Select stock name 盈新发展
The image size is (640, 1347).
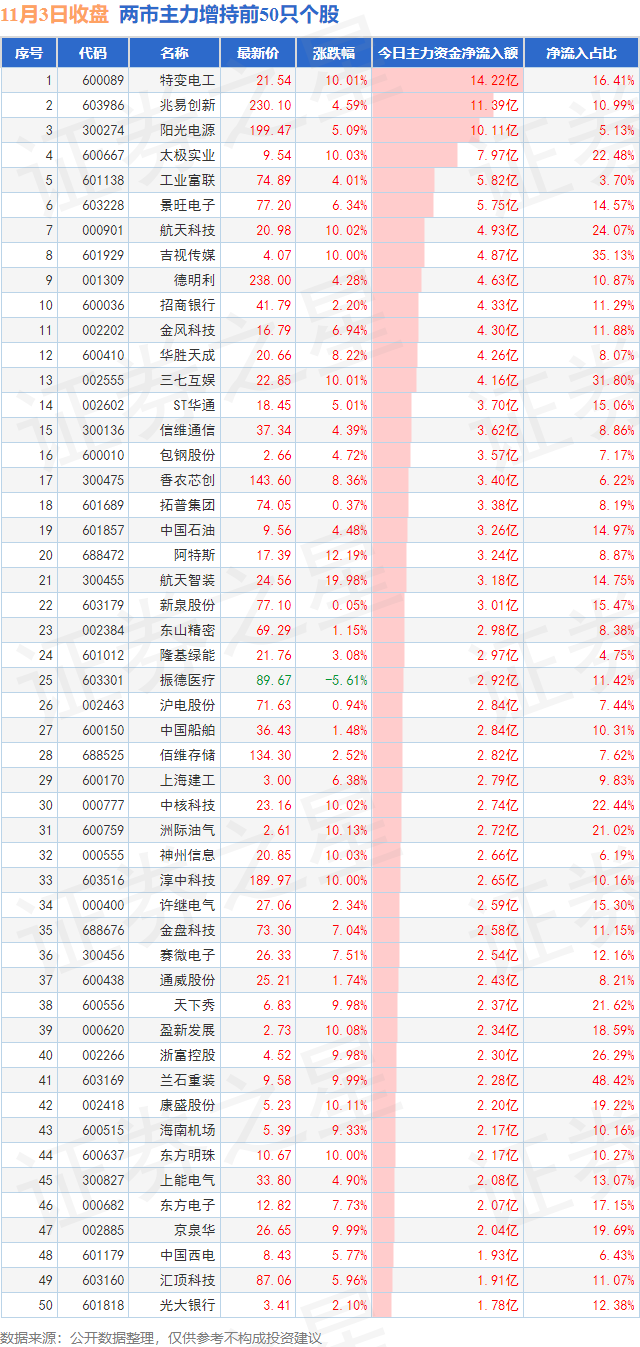pos(188,1030)
